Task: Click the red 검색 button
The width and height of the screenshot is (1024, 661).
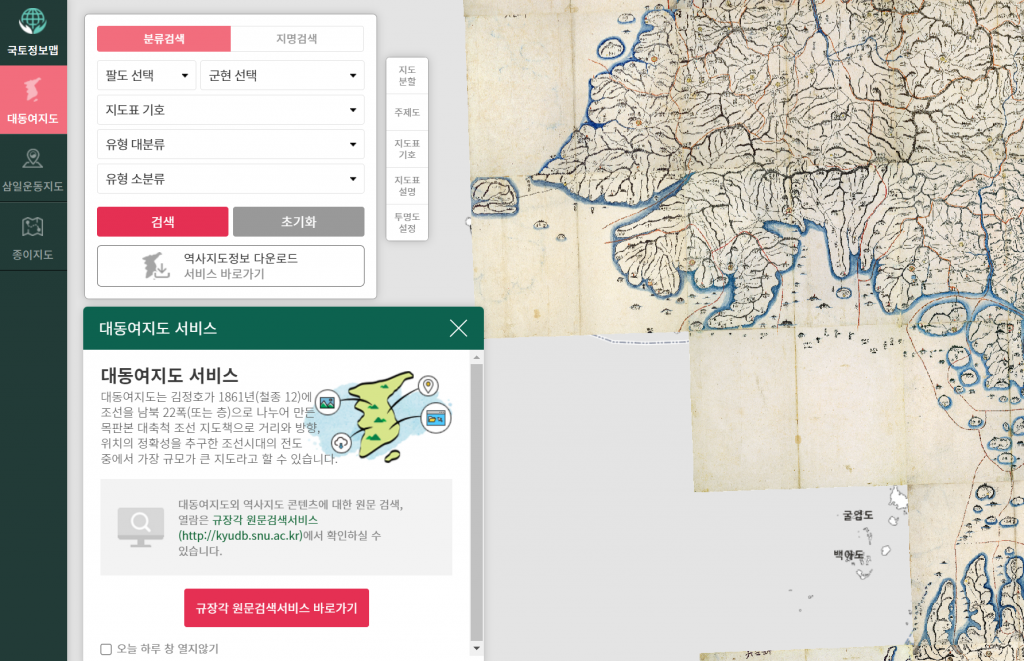Action: 163,221
